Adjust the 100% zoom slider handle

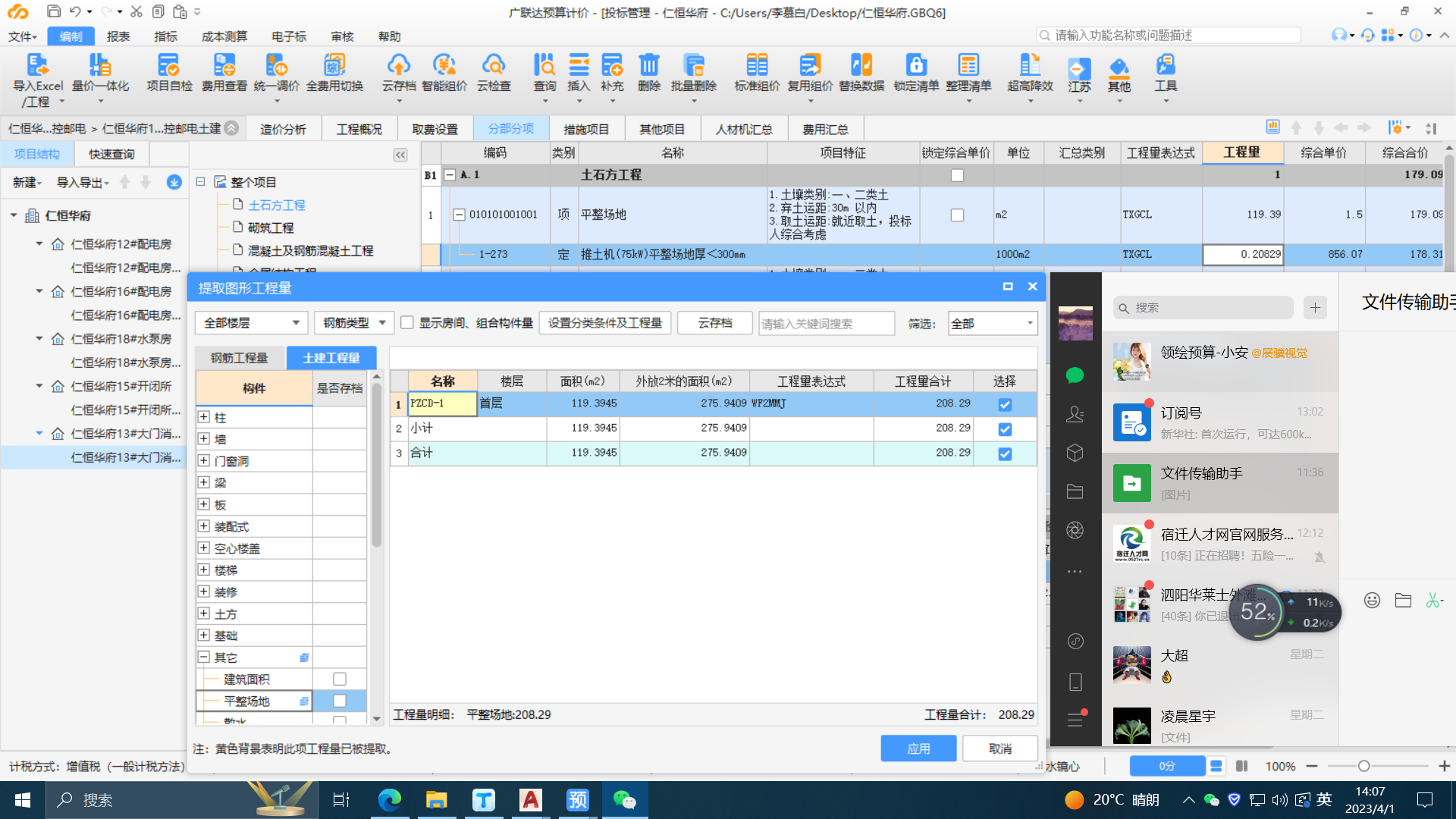(1363, 766)
